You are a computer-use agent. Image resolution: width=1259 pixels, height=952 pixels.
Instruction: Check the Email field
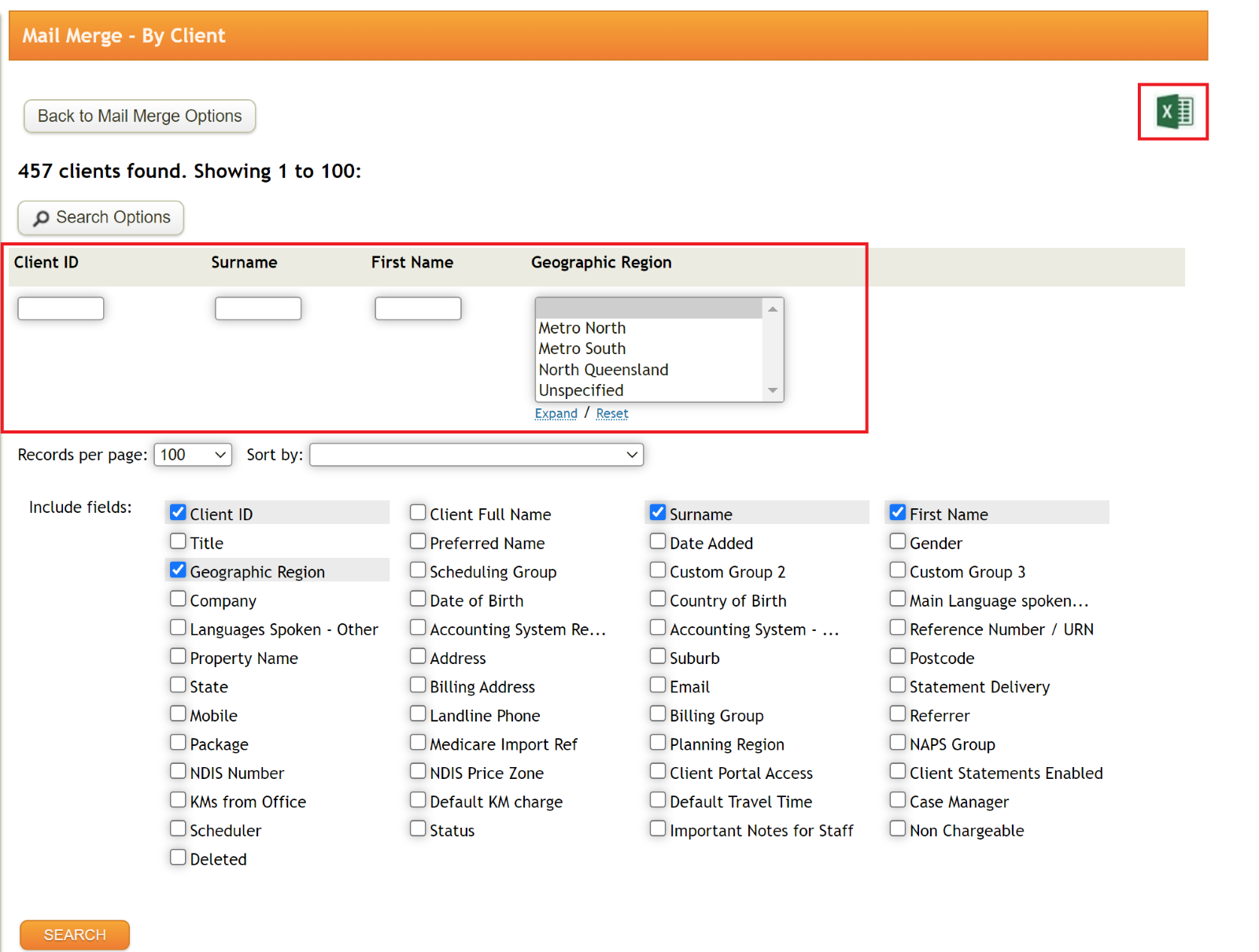tap(657, 684)
